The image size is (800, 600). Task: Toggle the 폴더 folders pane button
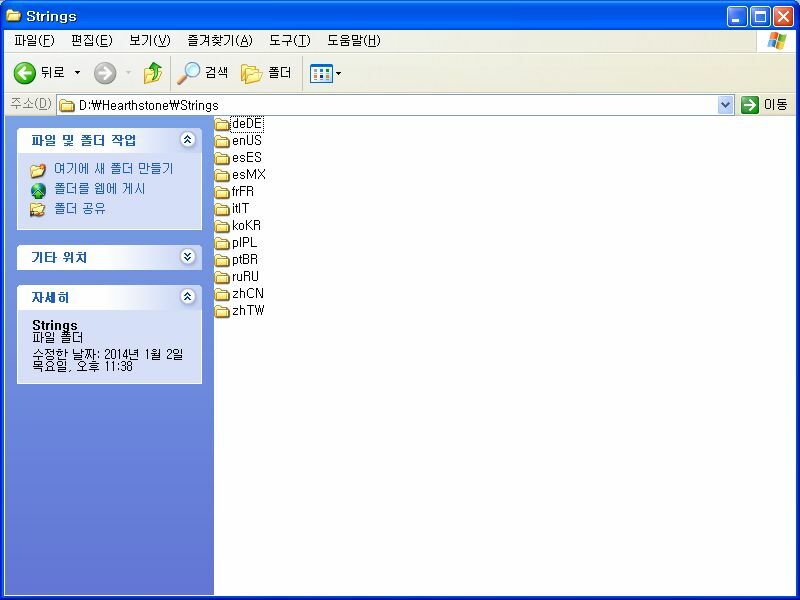[266, 73]
